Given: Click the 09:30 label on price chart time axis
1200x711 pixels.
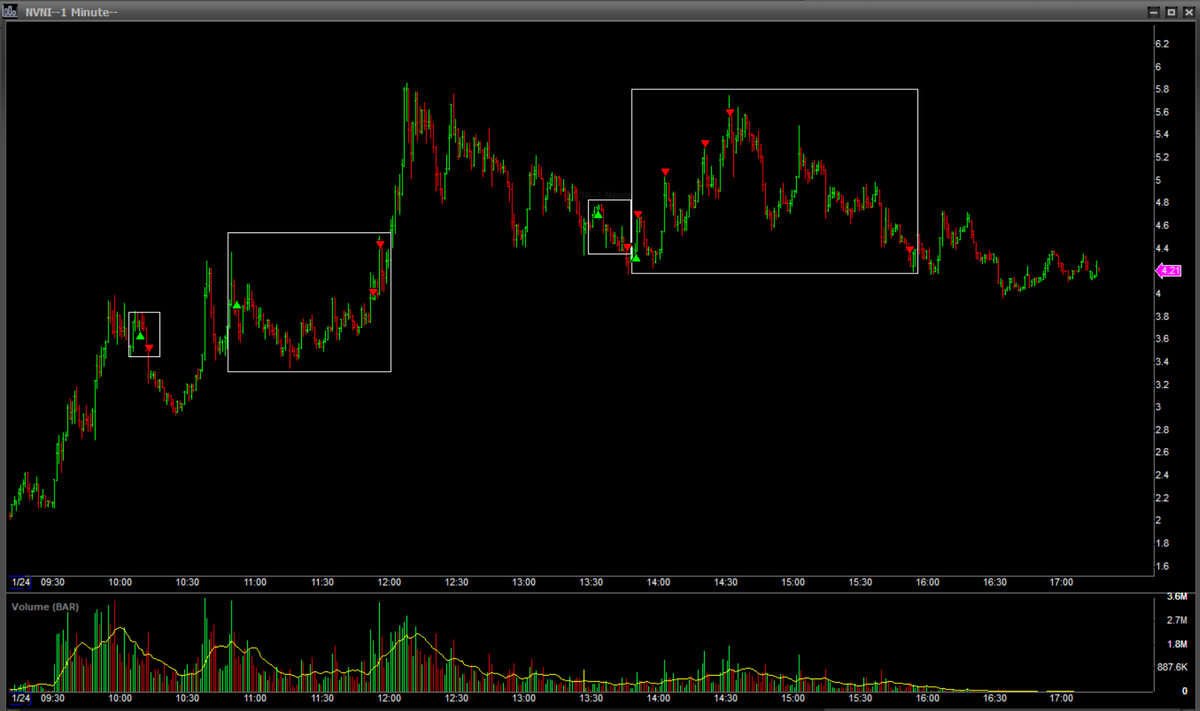Looking at the screenshot, I should (x=53, y=582).
